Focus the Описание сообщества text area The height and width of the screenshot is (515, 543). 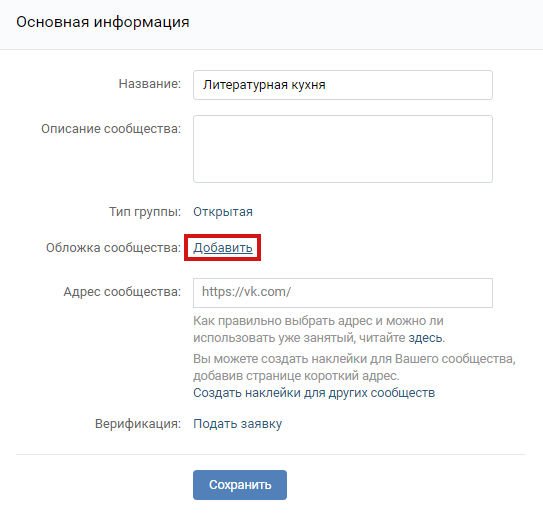click(x=343, y=149)
